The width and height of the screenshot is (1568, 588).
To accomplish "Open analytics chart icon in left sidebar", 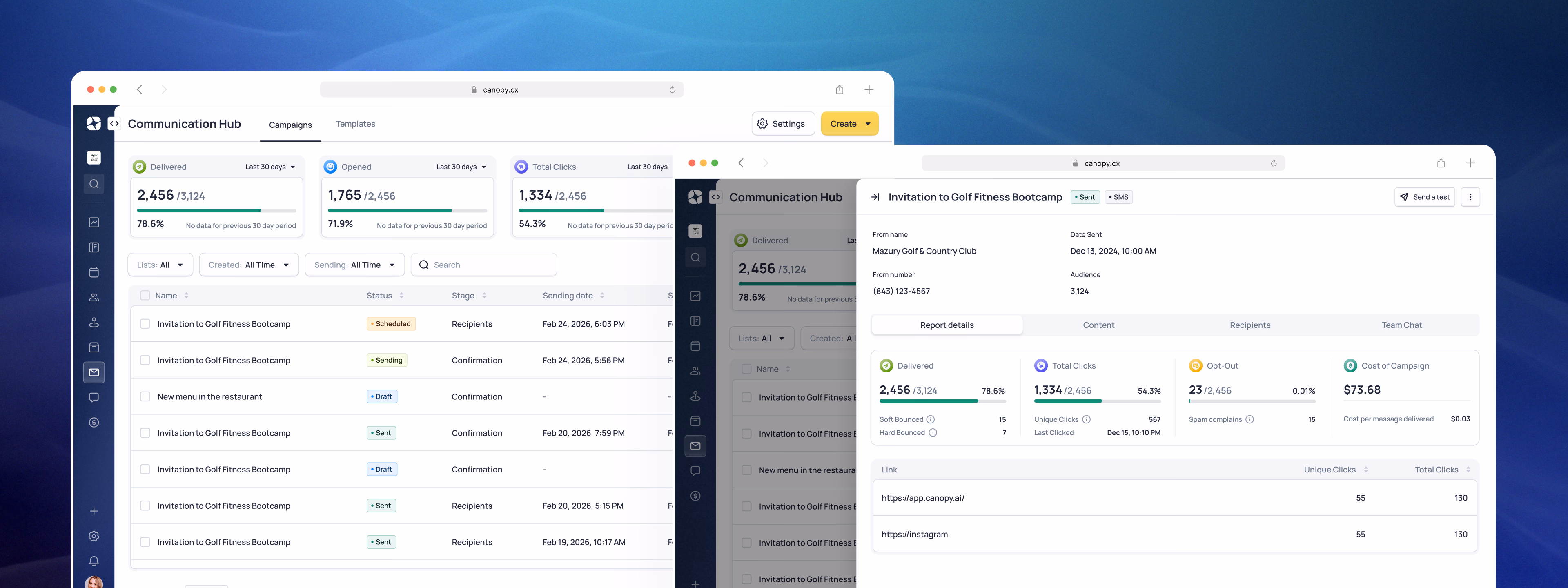I will pos(94,222).
